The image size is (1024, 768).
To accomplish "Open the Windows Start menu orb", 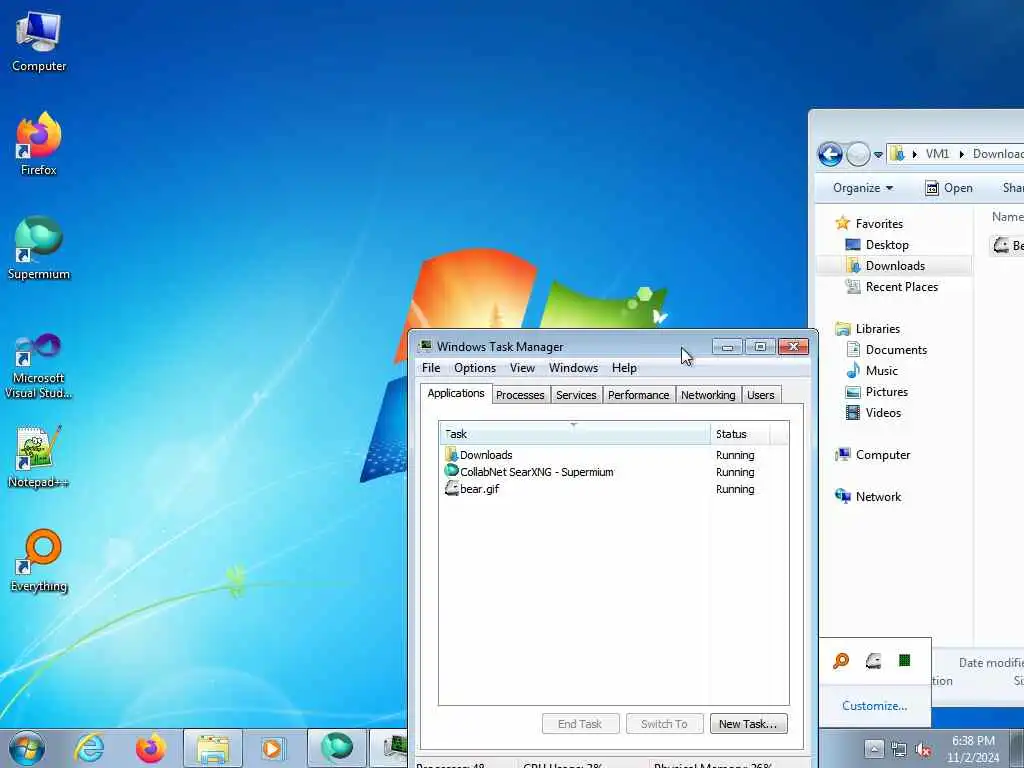I will click(27, 748).
